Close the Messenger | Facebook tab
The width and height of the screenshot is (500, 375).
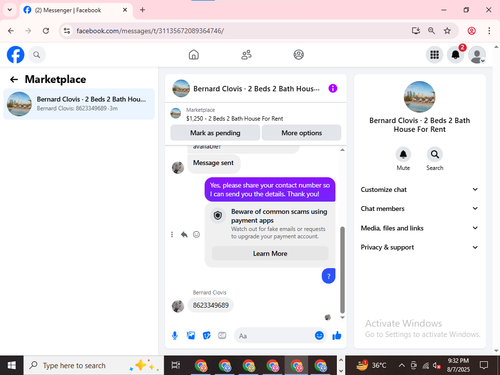(x=125, y=10)
